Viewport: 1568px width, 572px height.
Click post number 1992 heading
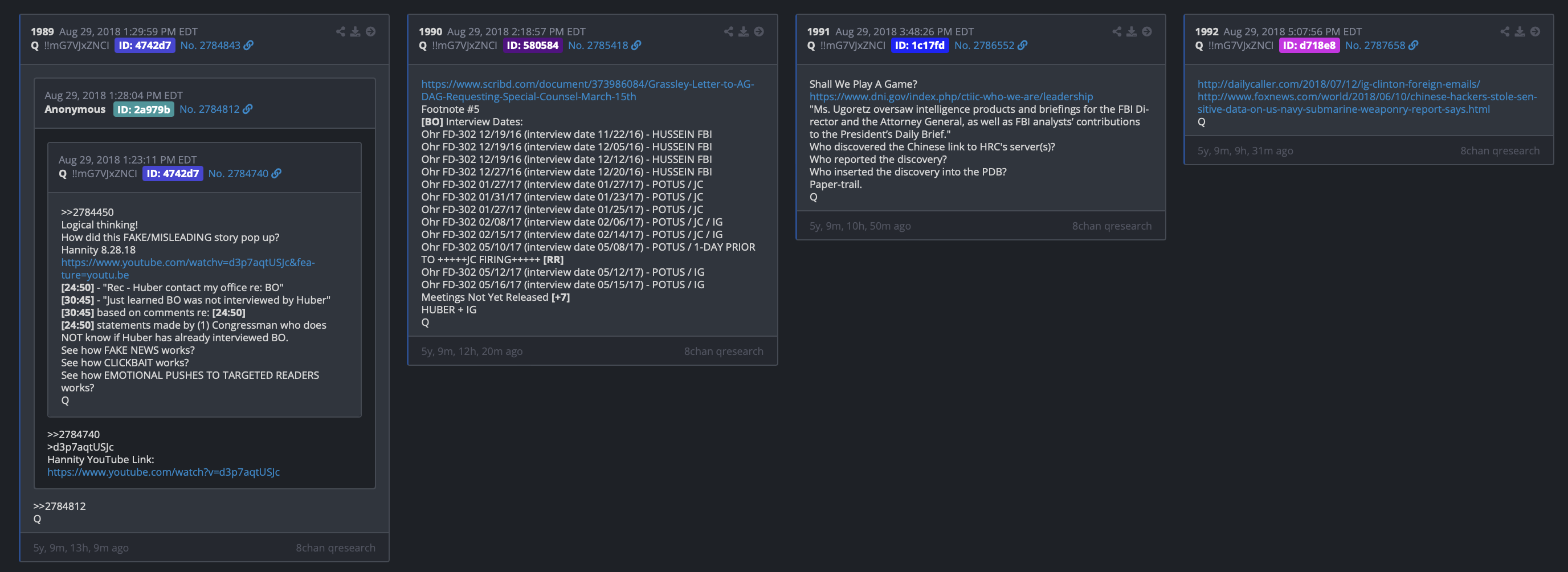pyautogui.click(x=1206, y=32)
